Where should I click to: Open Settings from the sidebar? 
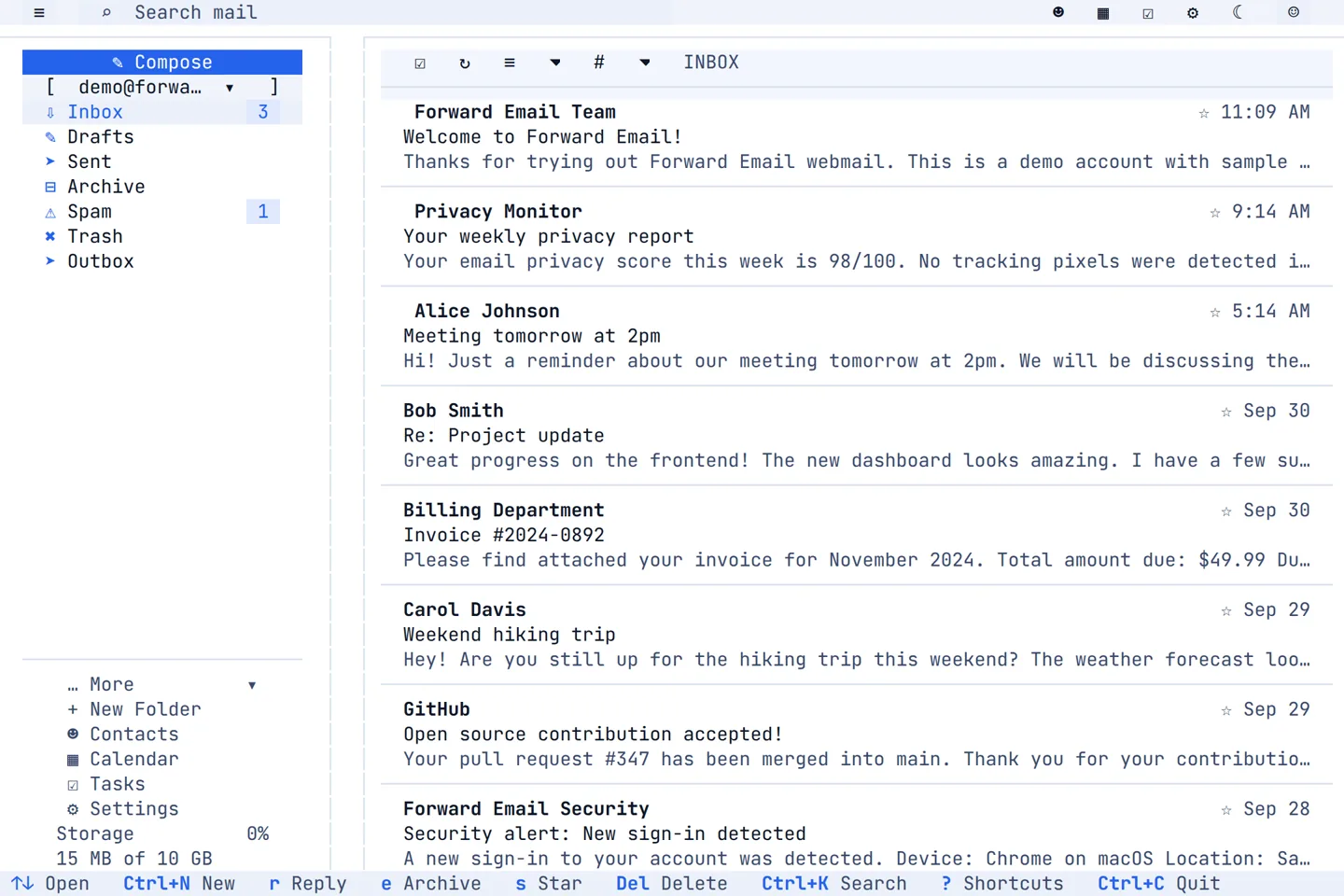click(123, 809)
